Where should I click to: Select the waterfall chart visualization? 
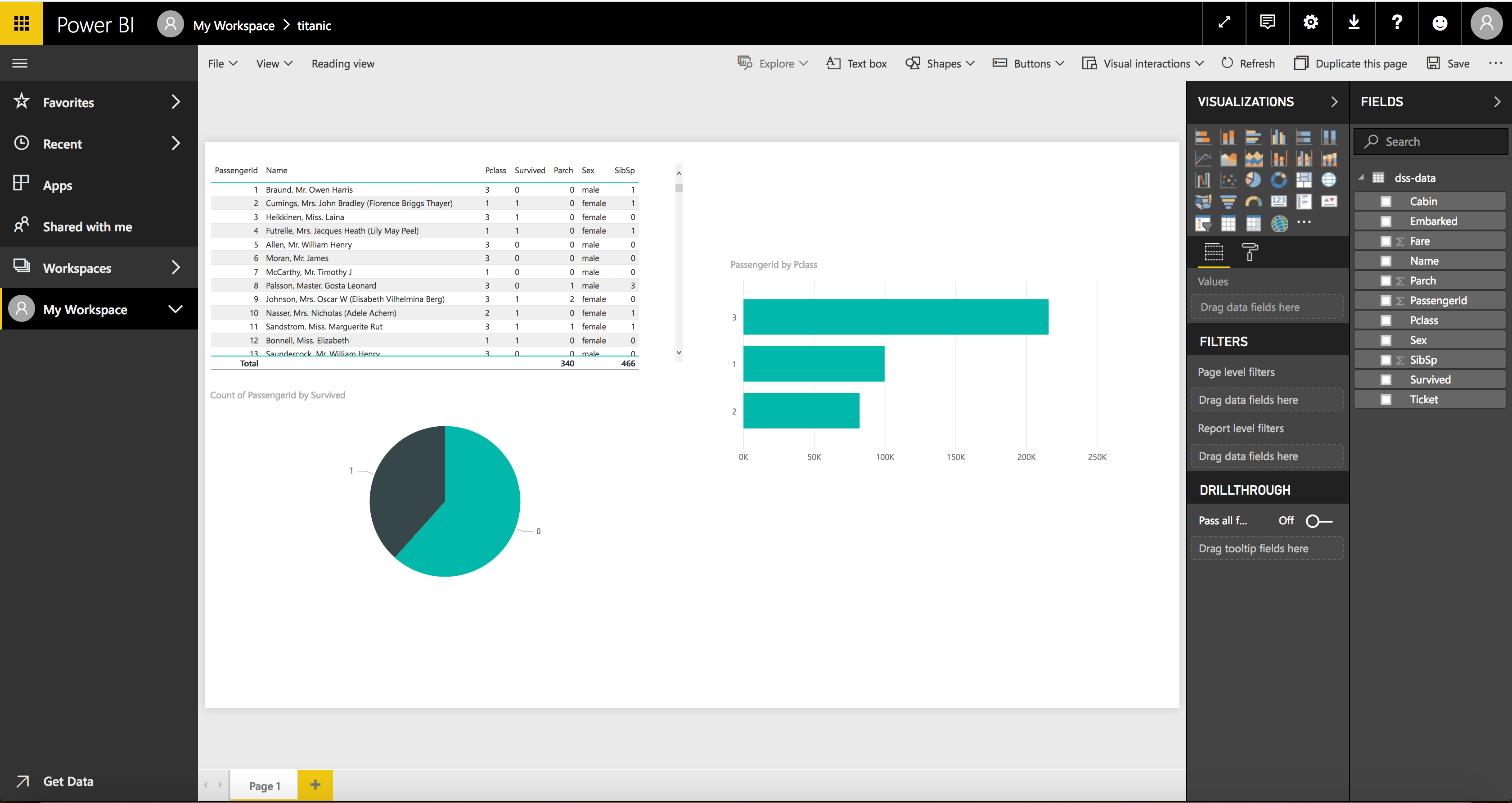(1203, 180)
